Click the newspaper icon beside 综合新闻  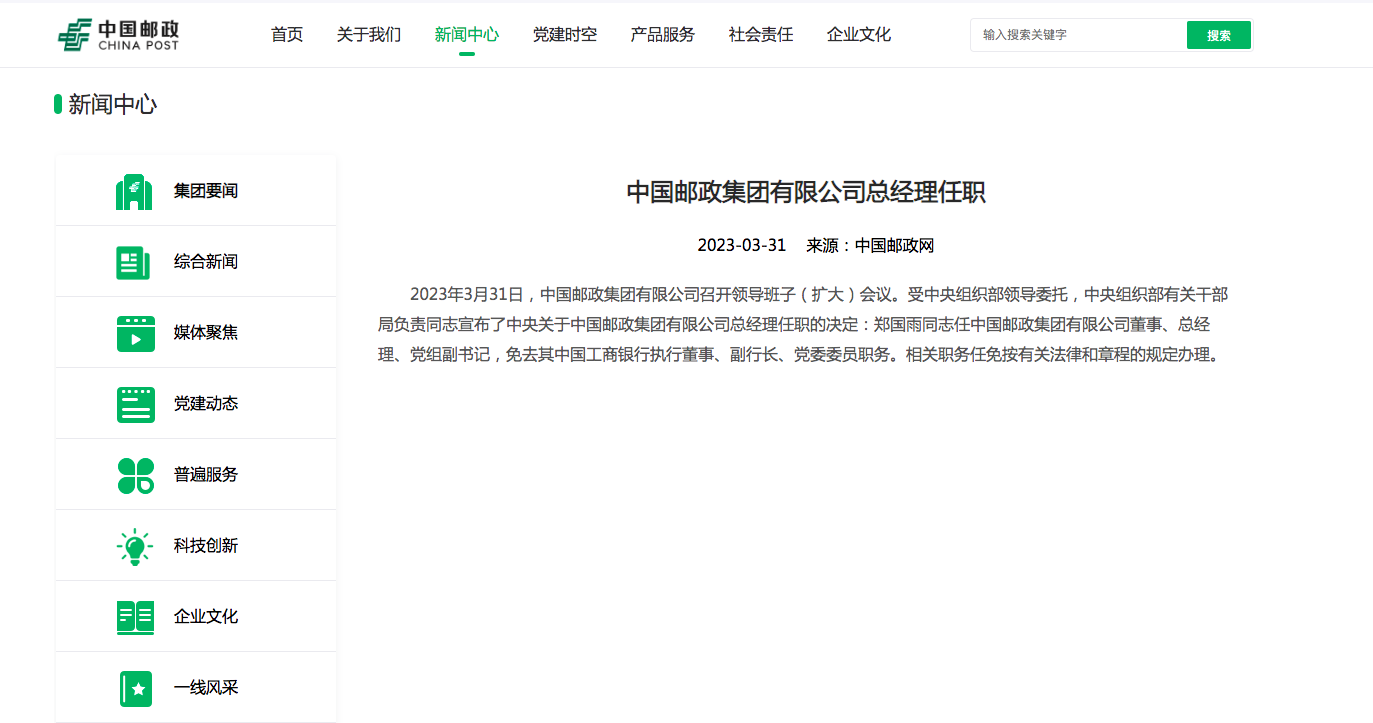pyautogui.click(x=134, y=262)
